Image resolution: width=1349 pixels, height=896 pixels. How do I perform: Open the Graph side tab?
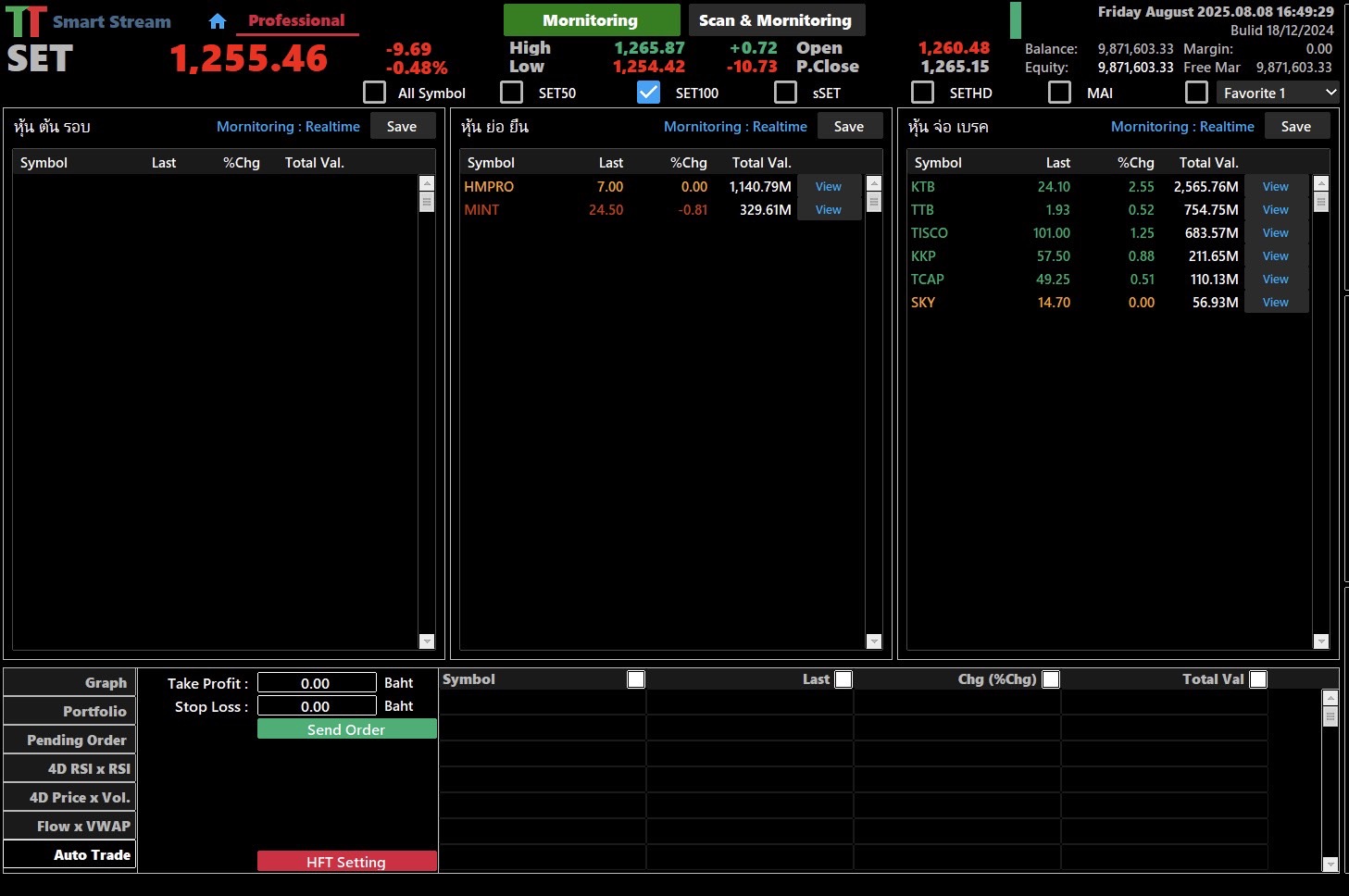click(x=69, y=683)
